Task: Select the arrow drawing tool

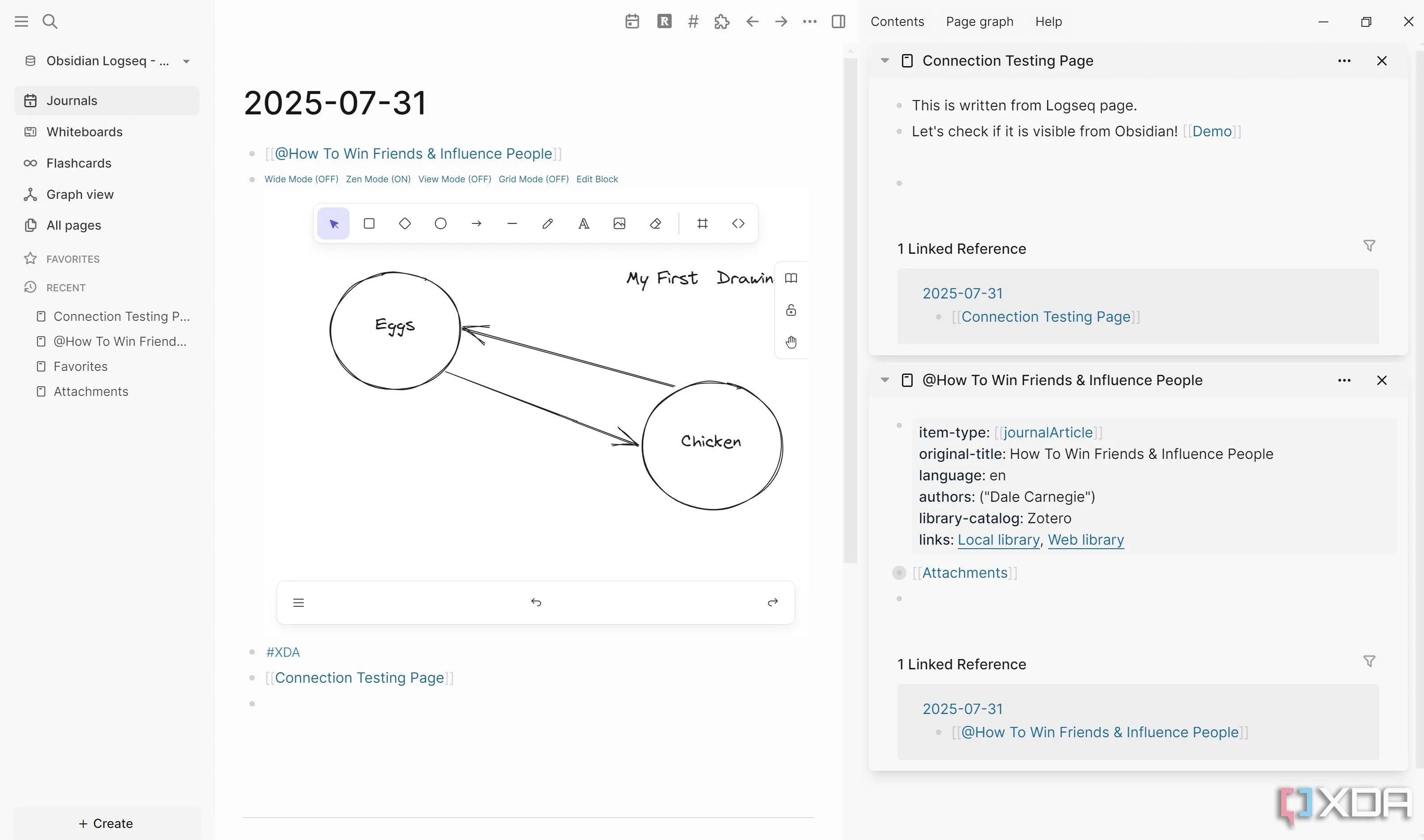Action: click(x=476, y=223)
